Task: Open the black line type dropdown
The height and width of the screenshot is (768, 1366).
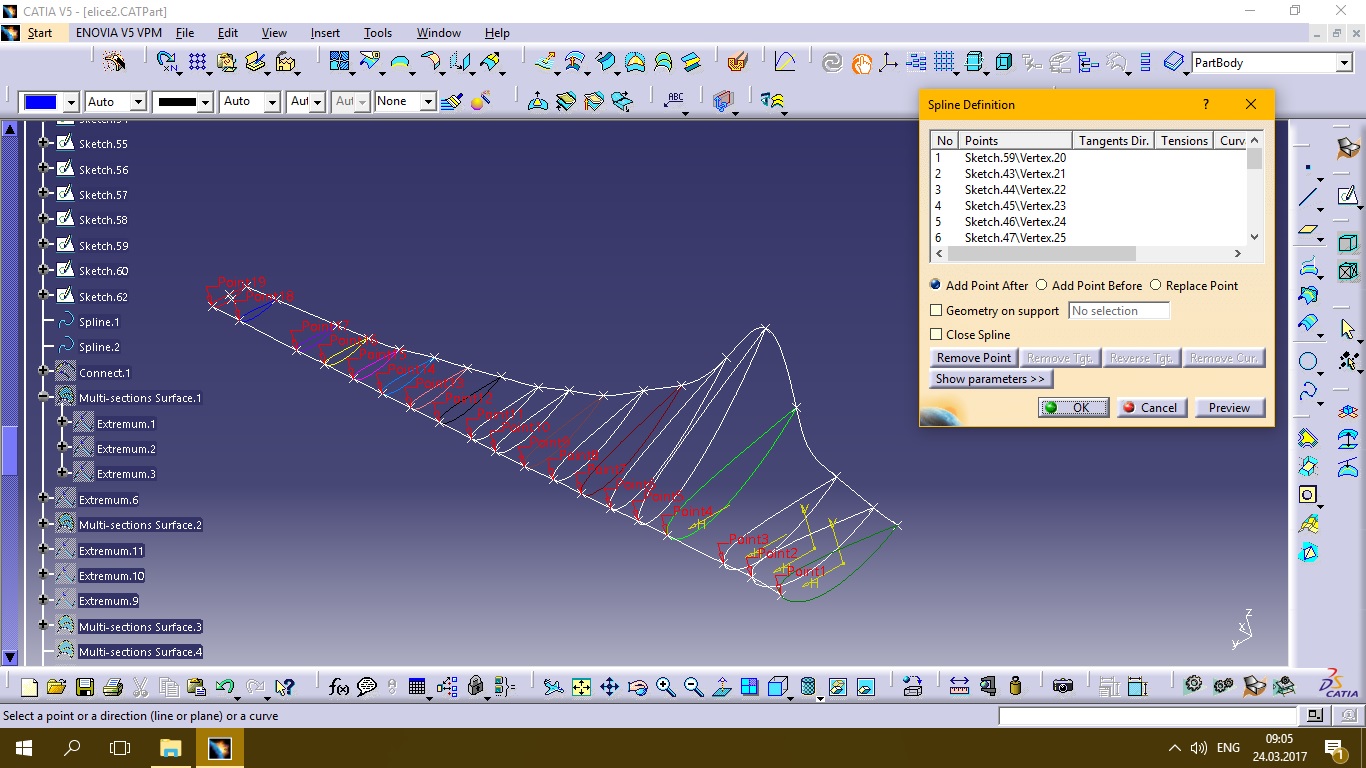Action: [x=205, y=102]
